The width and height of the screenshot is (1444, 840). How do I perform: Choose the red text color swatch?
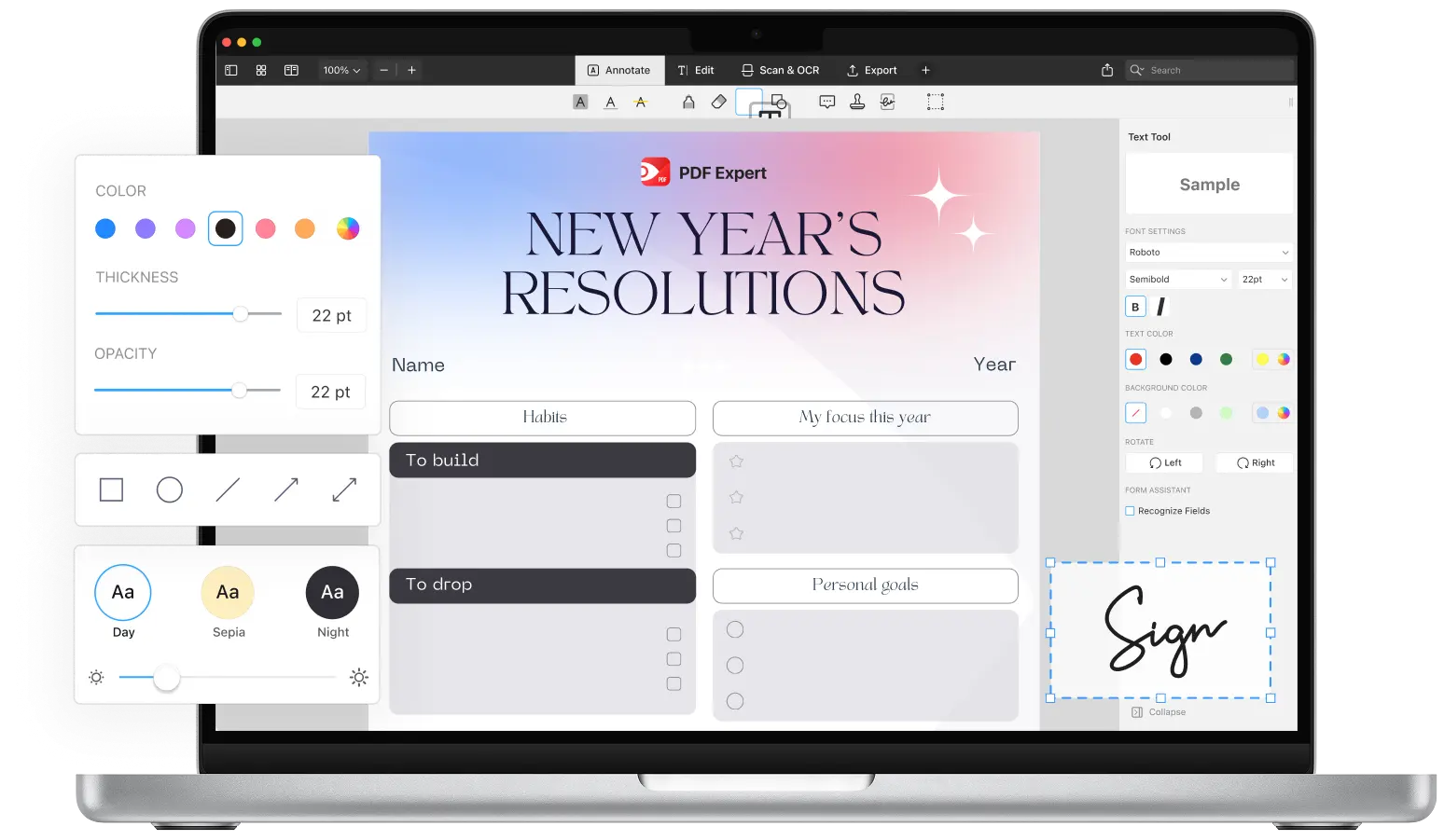click(x=1135, y=359)
